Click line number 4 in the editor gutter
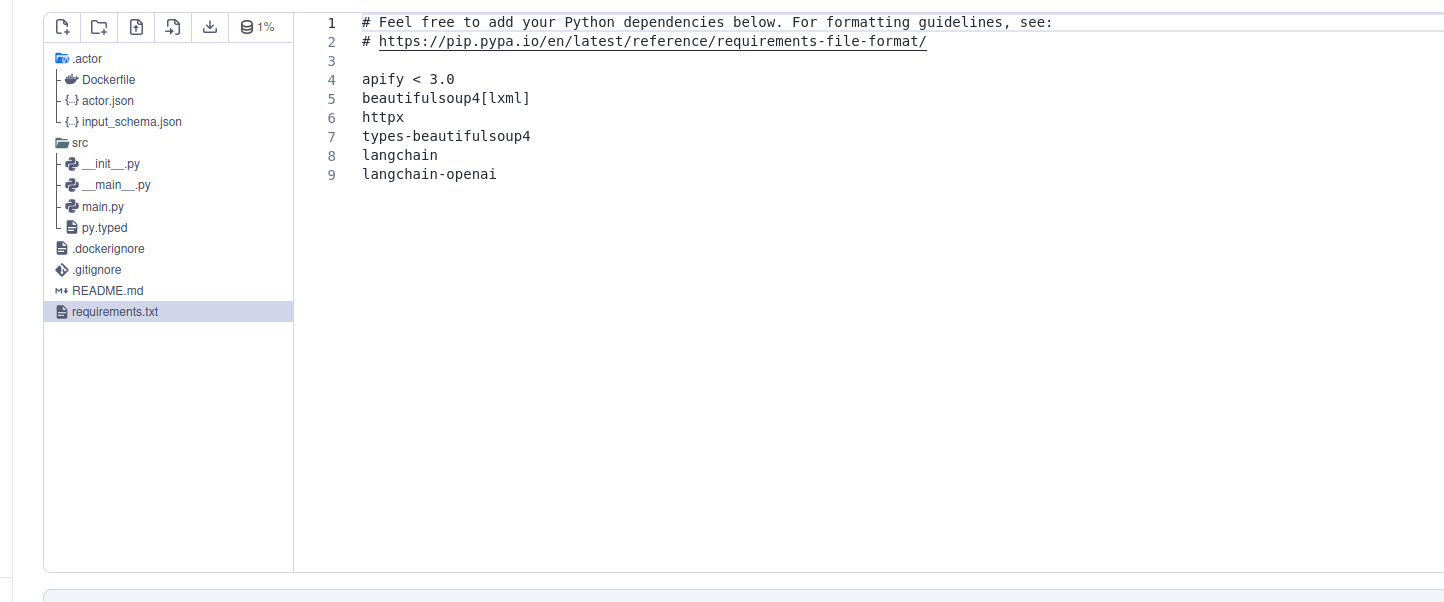 [331, 79]
